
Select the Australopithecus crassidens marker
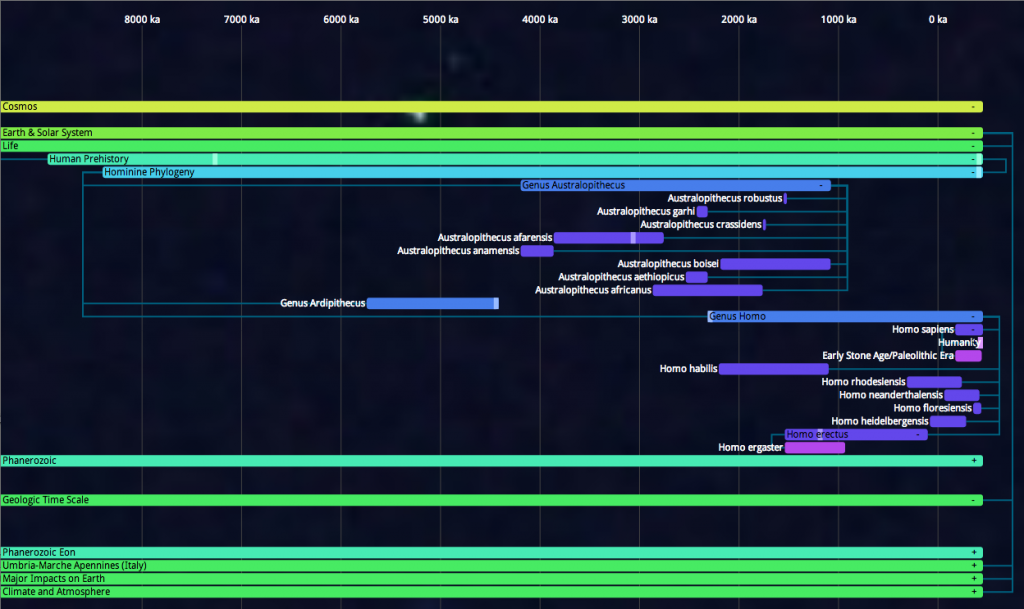(764, 225)
